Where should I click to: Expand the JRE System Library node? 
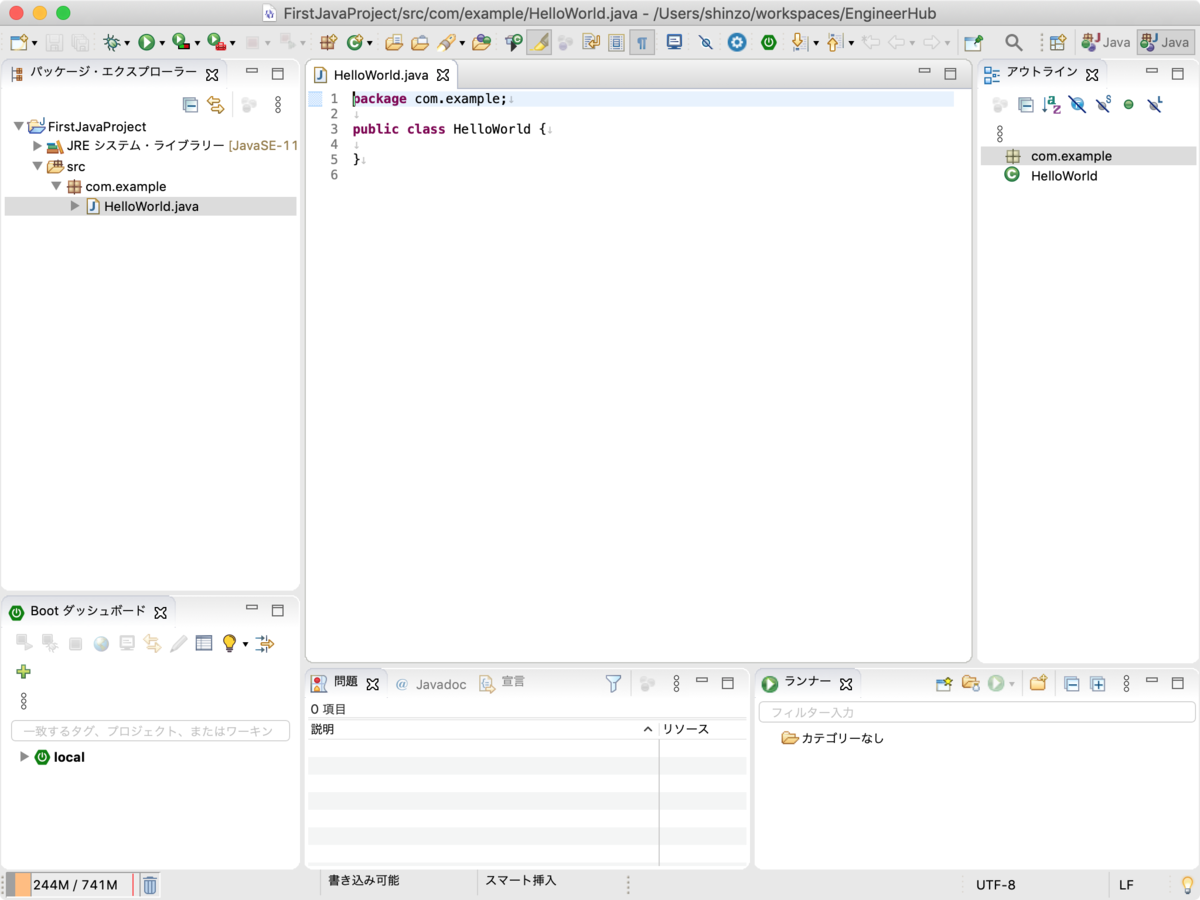point(38,146)
